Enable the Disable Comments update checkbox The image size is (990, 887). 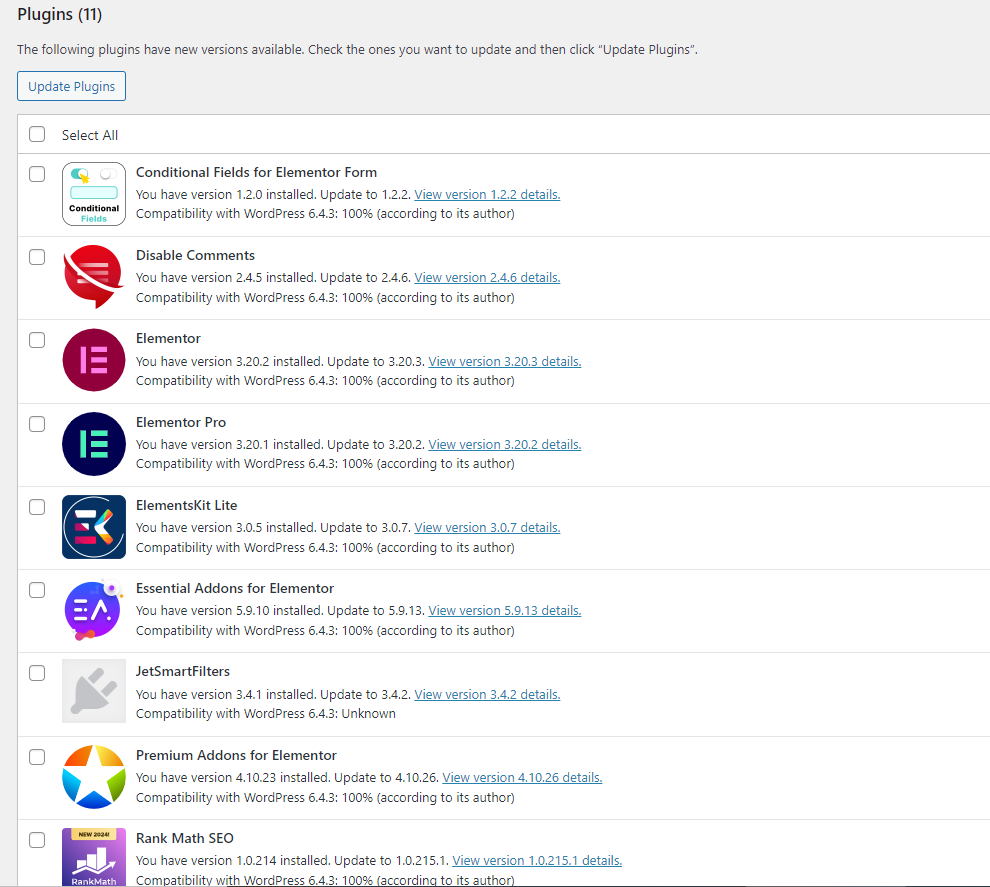[37, 257]
